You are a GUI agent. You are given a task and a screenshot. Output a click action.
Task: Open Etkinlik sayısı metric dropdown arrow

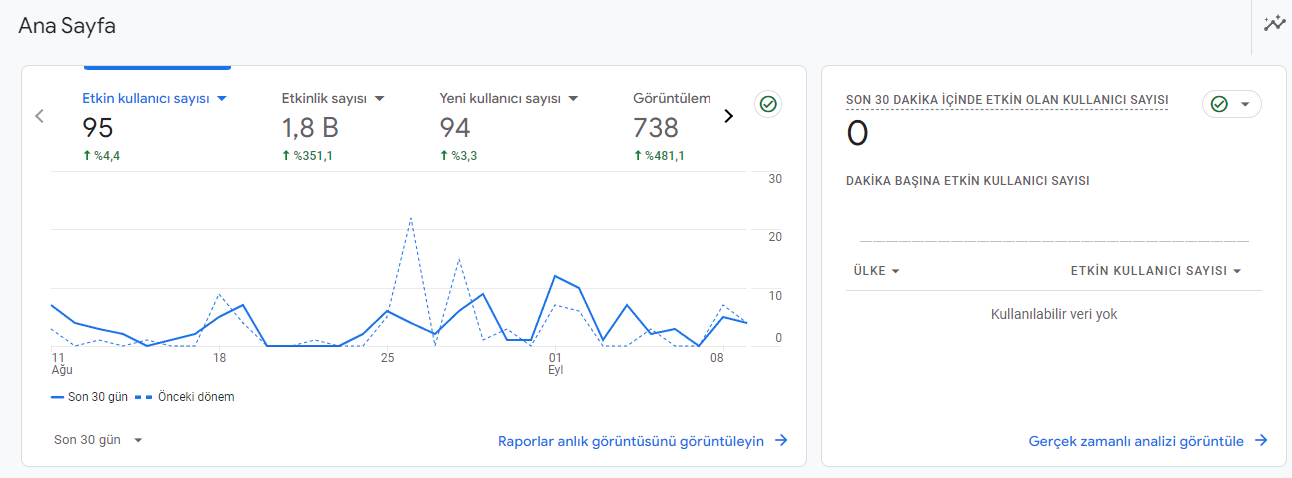pos(379,99)
